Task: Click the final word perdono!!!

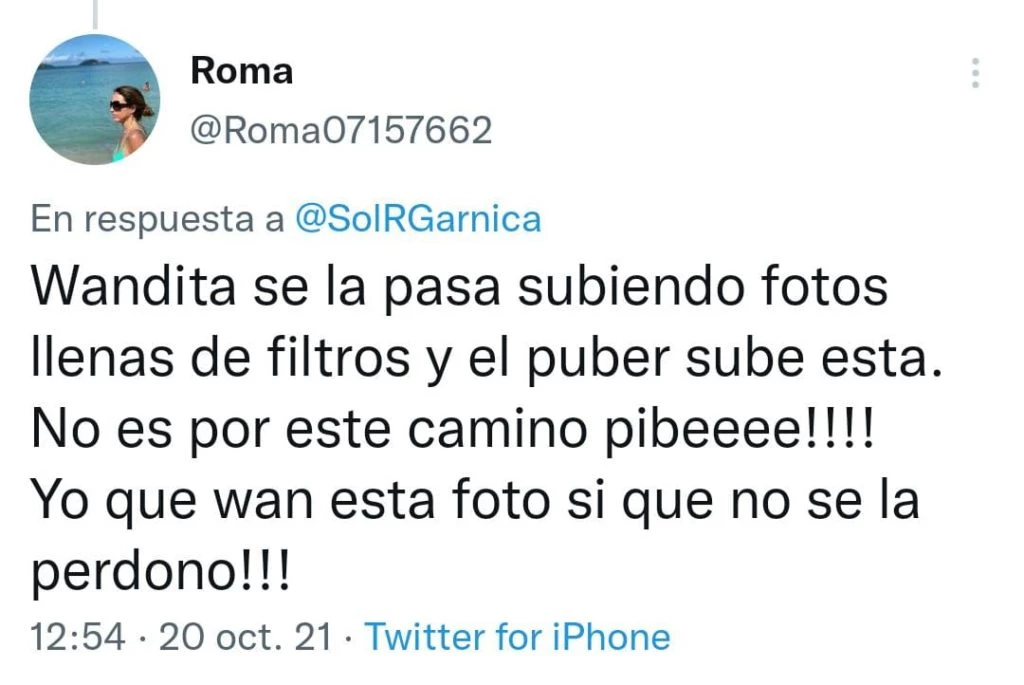Action: click(160, 573)
